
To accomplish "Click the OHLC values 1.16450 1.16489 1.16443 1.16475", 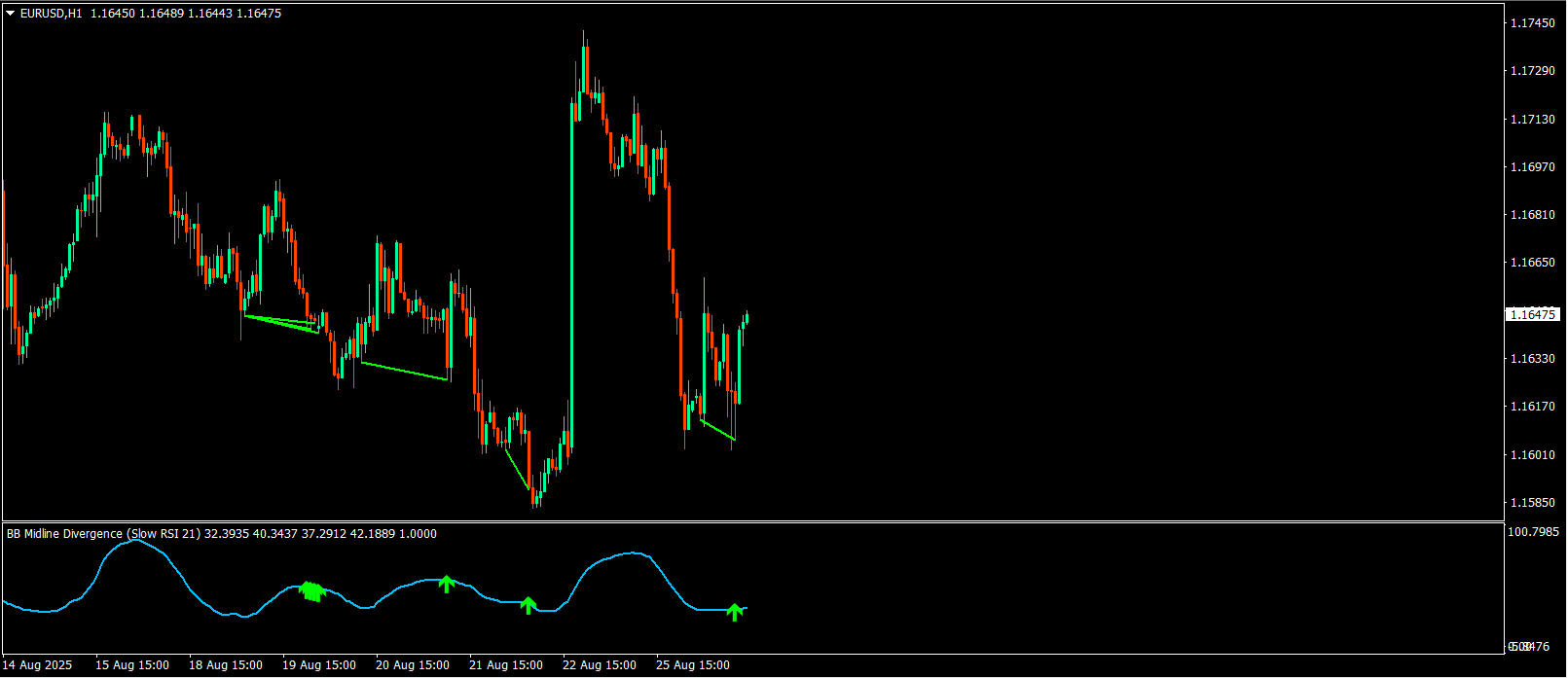I will (186, 14).
